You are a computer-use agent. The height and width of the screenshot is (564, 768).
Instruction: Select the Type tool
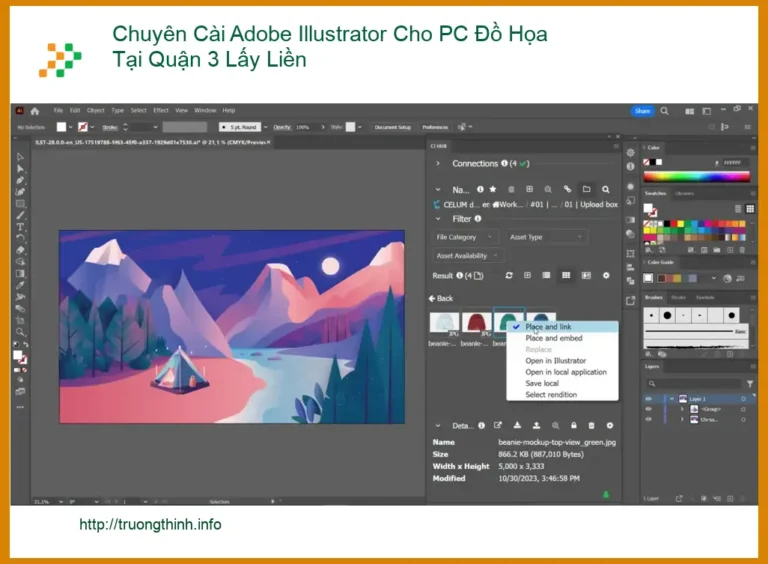click(20, 227)
